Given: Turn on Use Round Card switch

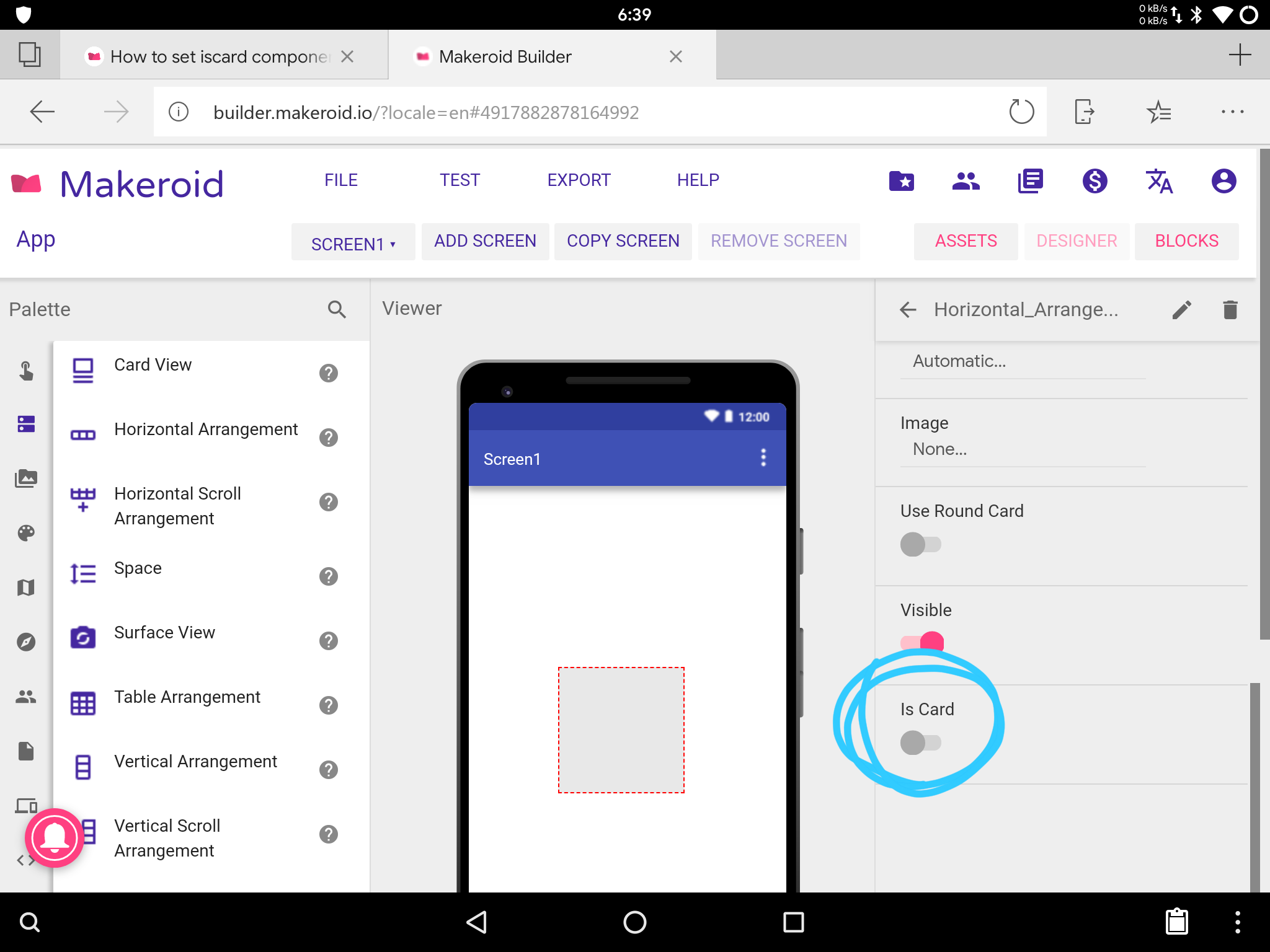Looking at the screenshot, I should tap(920, 544).
